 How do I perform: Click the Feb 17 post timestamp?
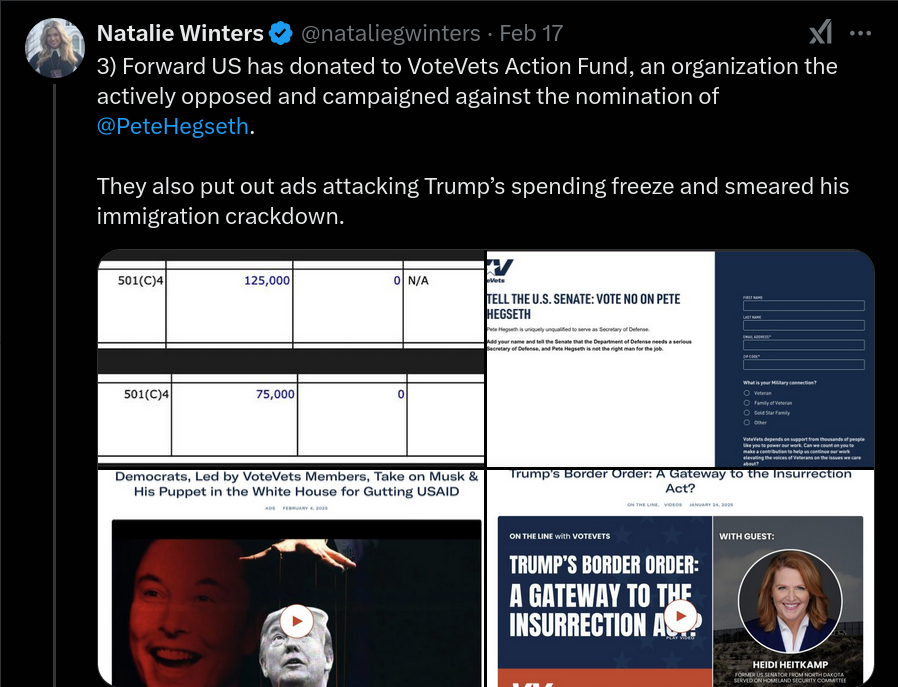(531, 33)
